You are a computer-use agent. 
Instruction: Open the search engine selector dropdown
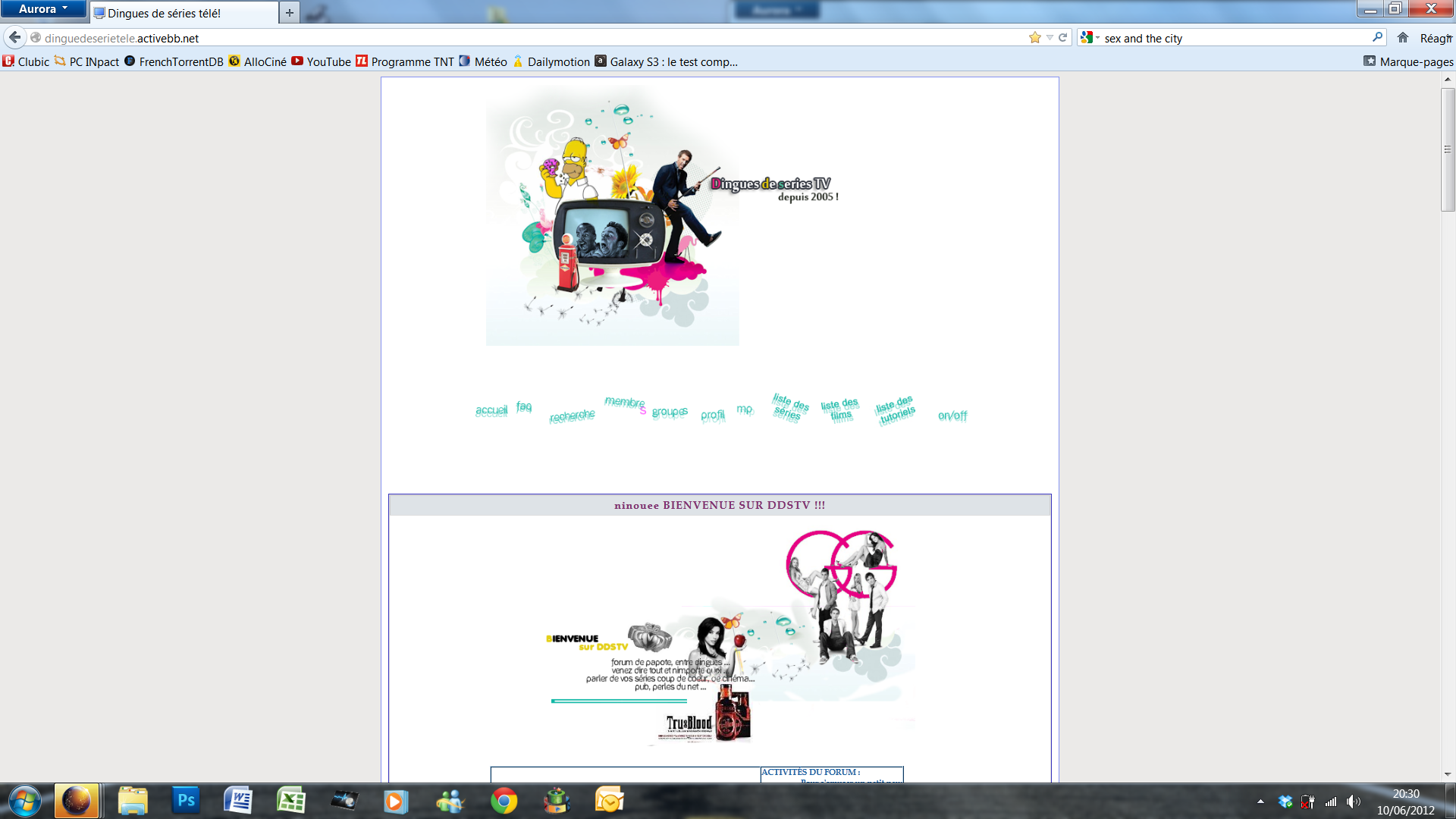[x=1090, y=38]
